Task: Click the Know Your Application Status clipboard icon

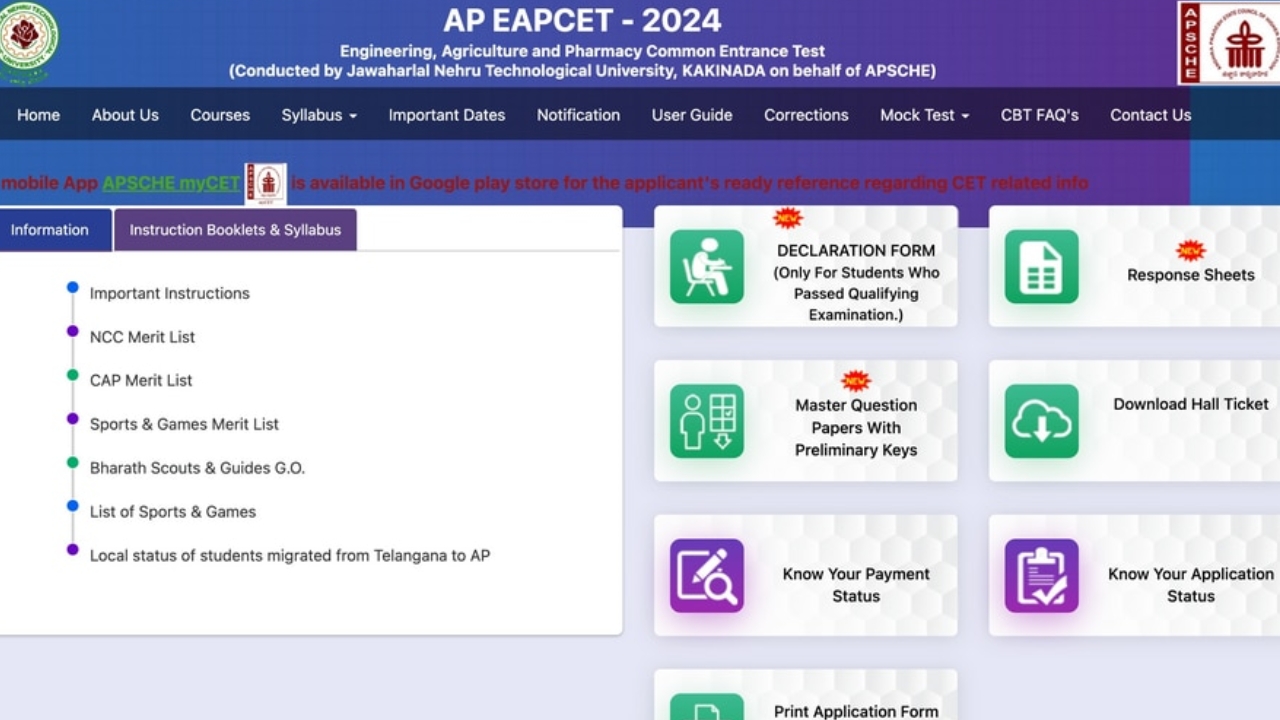Action: [x=1042, y=576]
